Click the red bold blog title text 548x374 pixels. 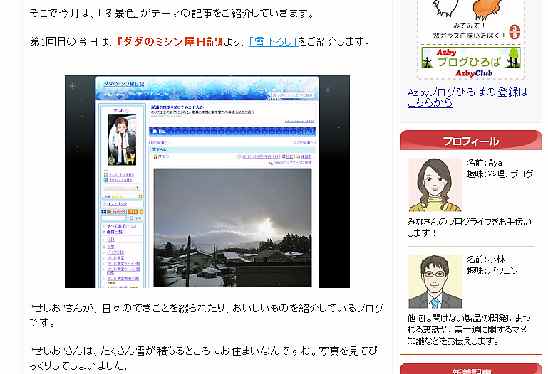(170, 42)
